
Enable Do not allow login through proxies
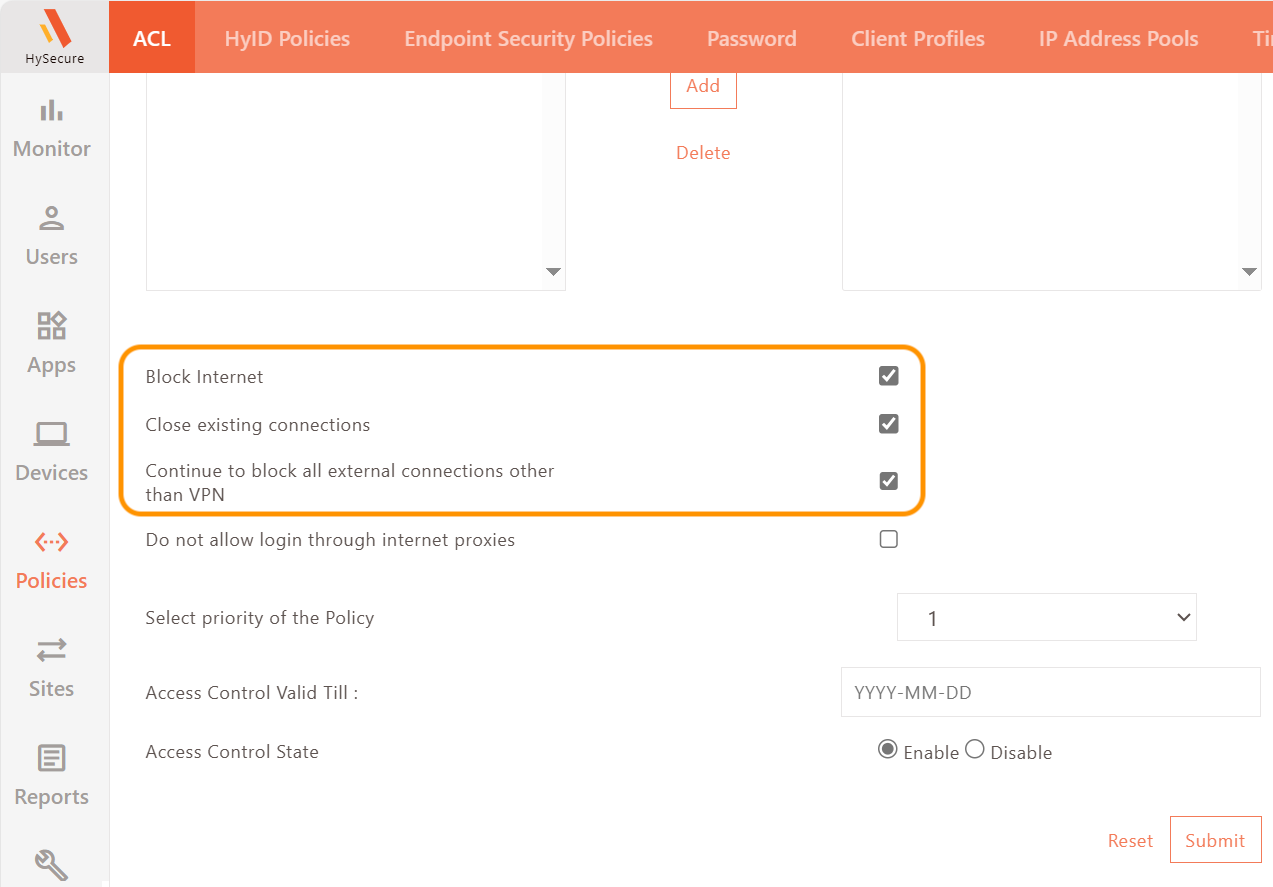coord(888,540)
